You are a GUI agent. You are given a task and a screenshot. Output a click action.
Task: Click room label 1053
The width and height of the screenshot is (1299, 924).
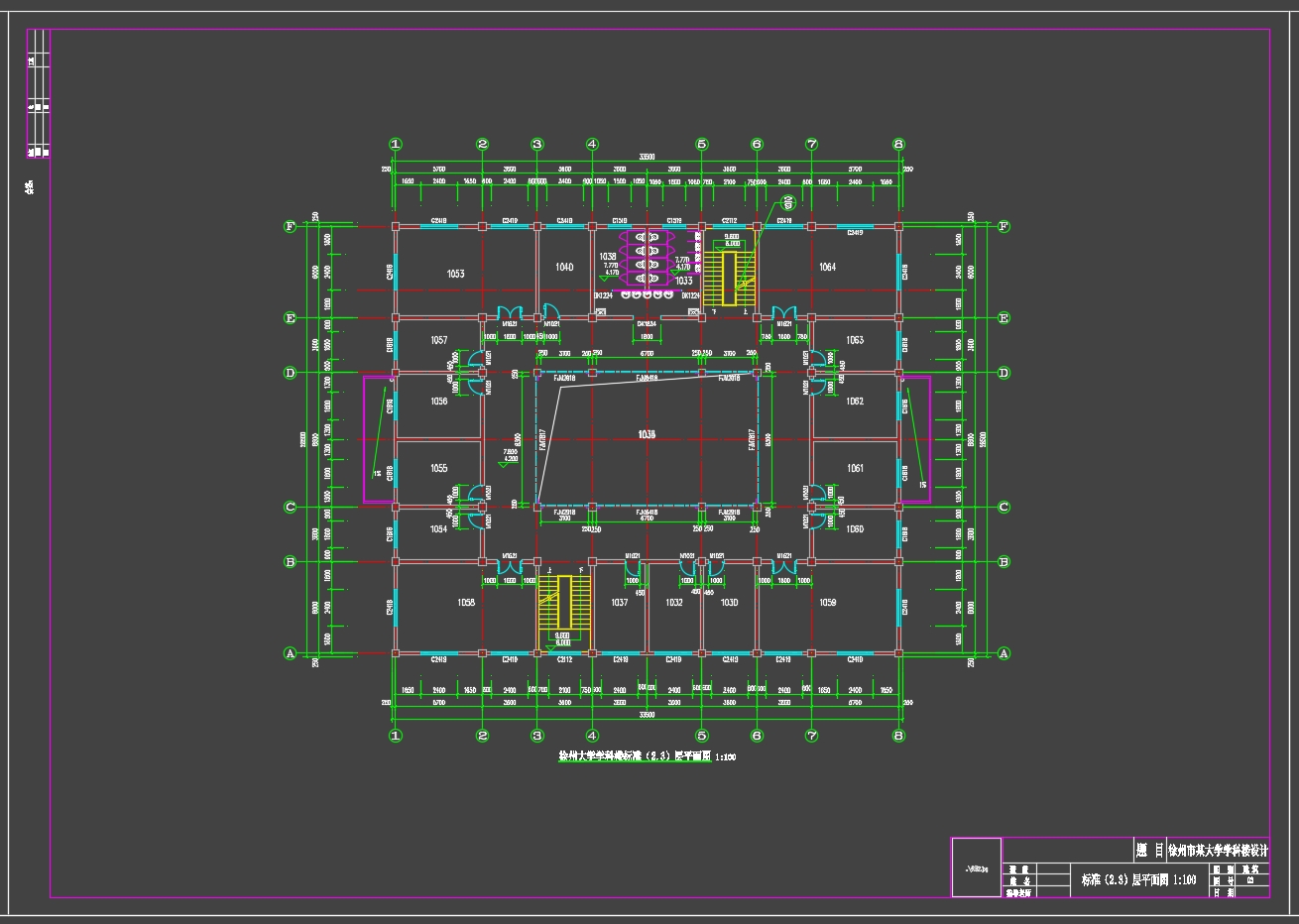coord(456,274)
